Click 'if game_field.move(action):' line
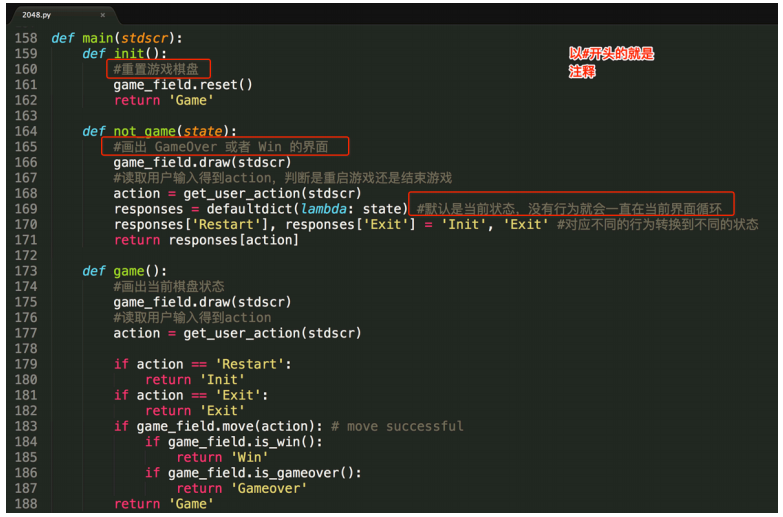783x517 pixels. coord(218,426)
